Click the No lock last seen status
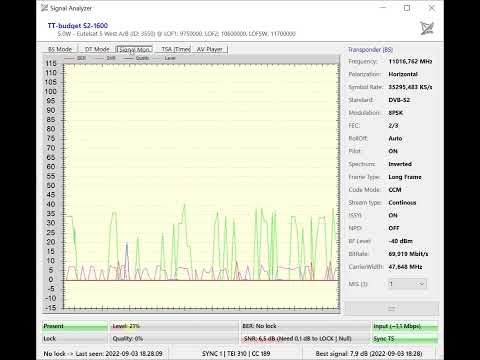 103,353
